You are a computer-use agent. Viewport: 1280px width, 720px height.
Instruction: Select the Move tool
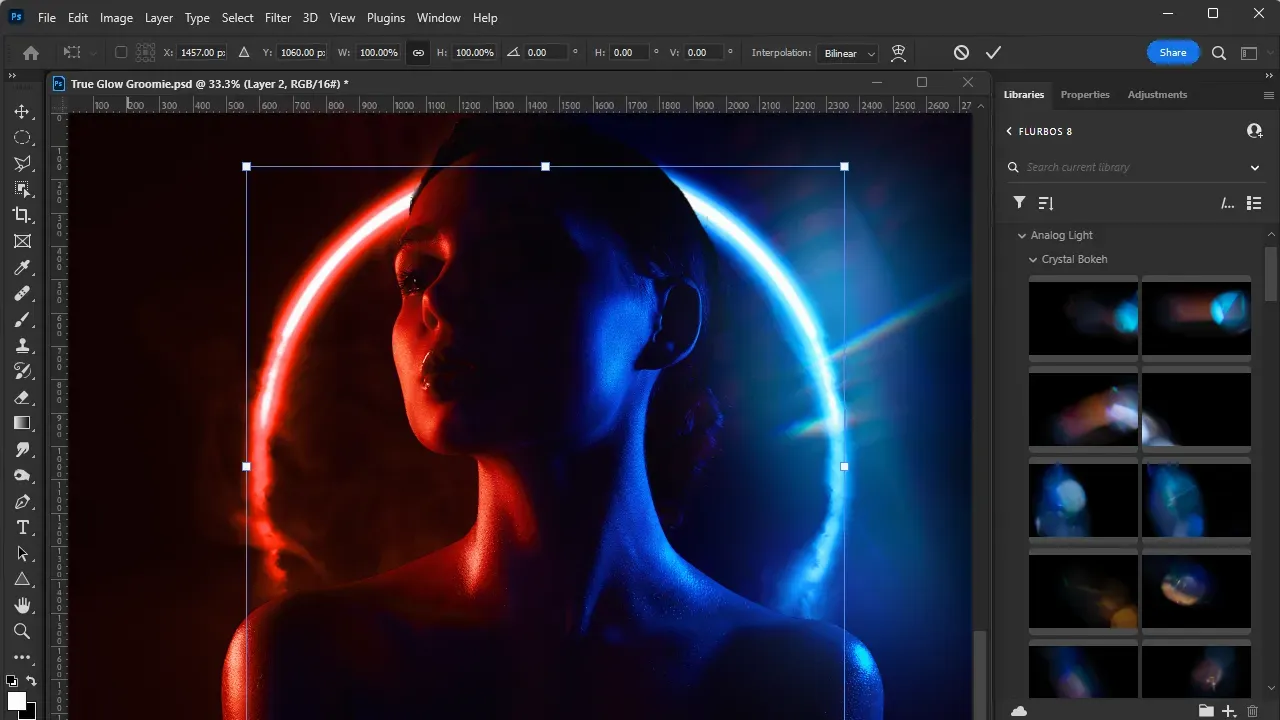(22, 112)
